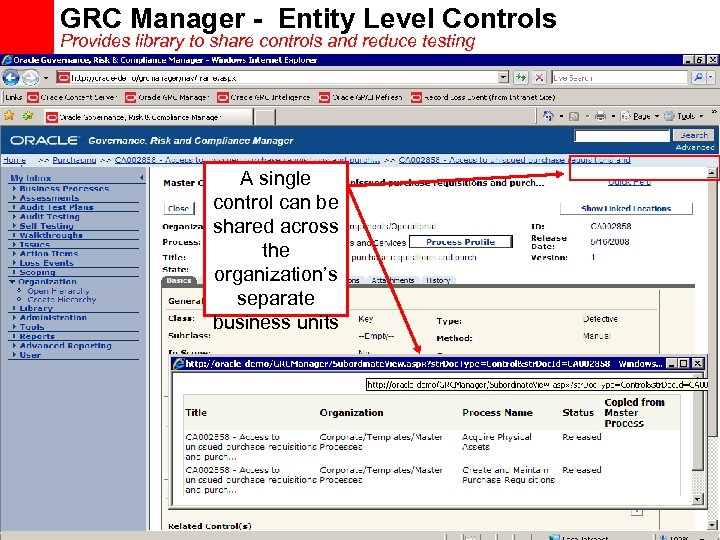Click 'Copied from Master Process' column header
720x540 pixels.
[634, 412]
